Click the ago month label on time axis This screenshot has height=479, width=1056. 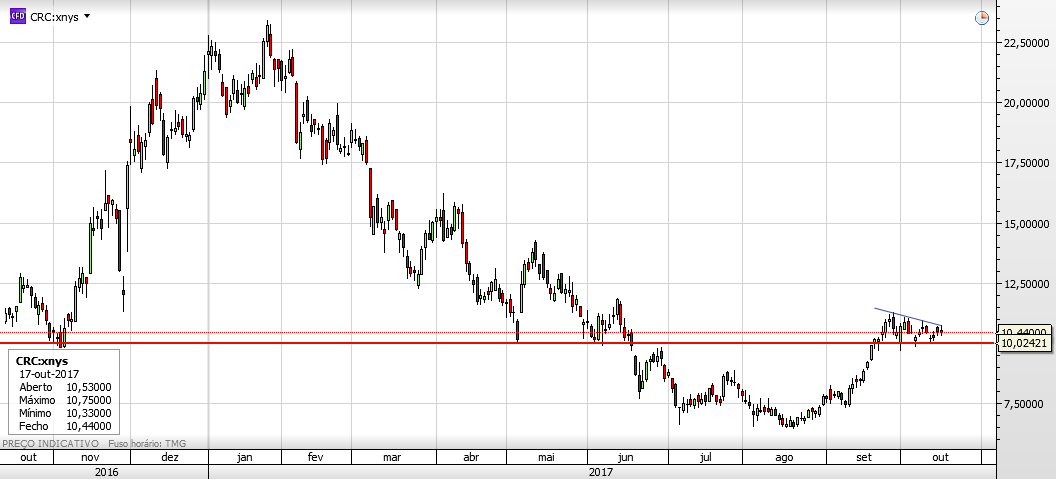click(784, 457)
